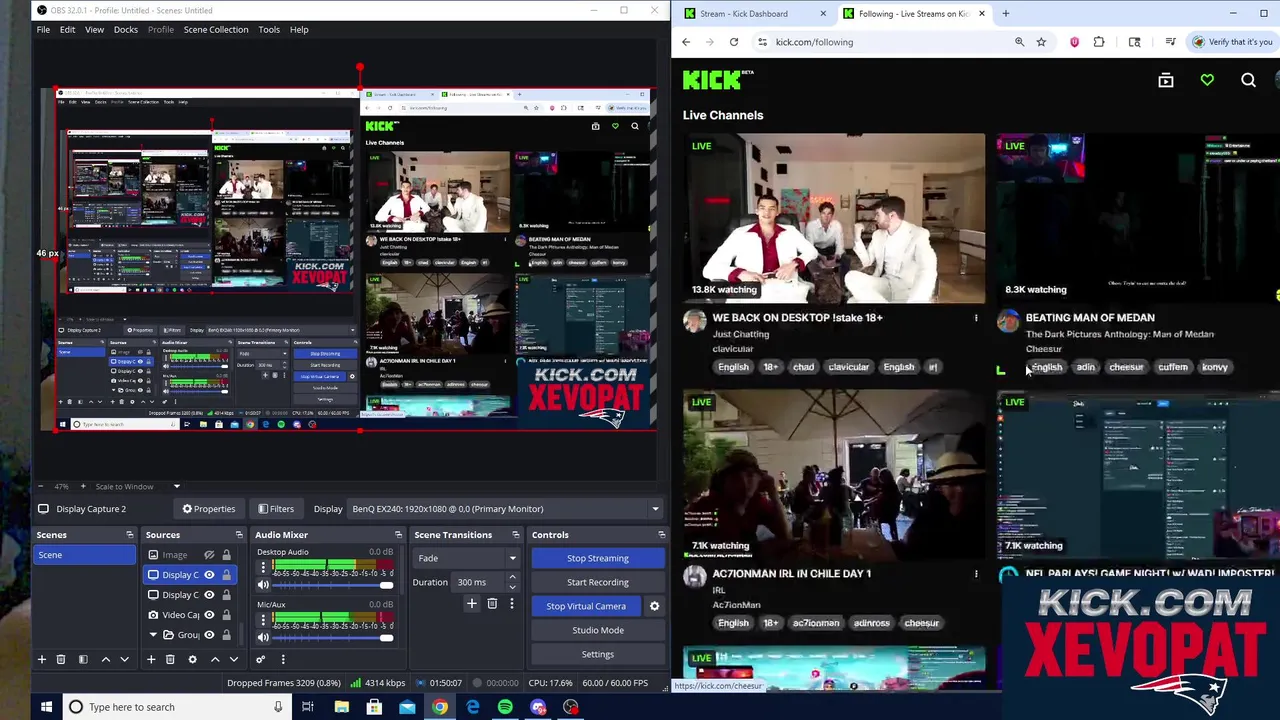This screenshot has height=720, width=1280.
Task: Open Chrome Extensions puzzle icon
Action: [1099, 42]
